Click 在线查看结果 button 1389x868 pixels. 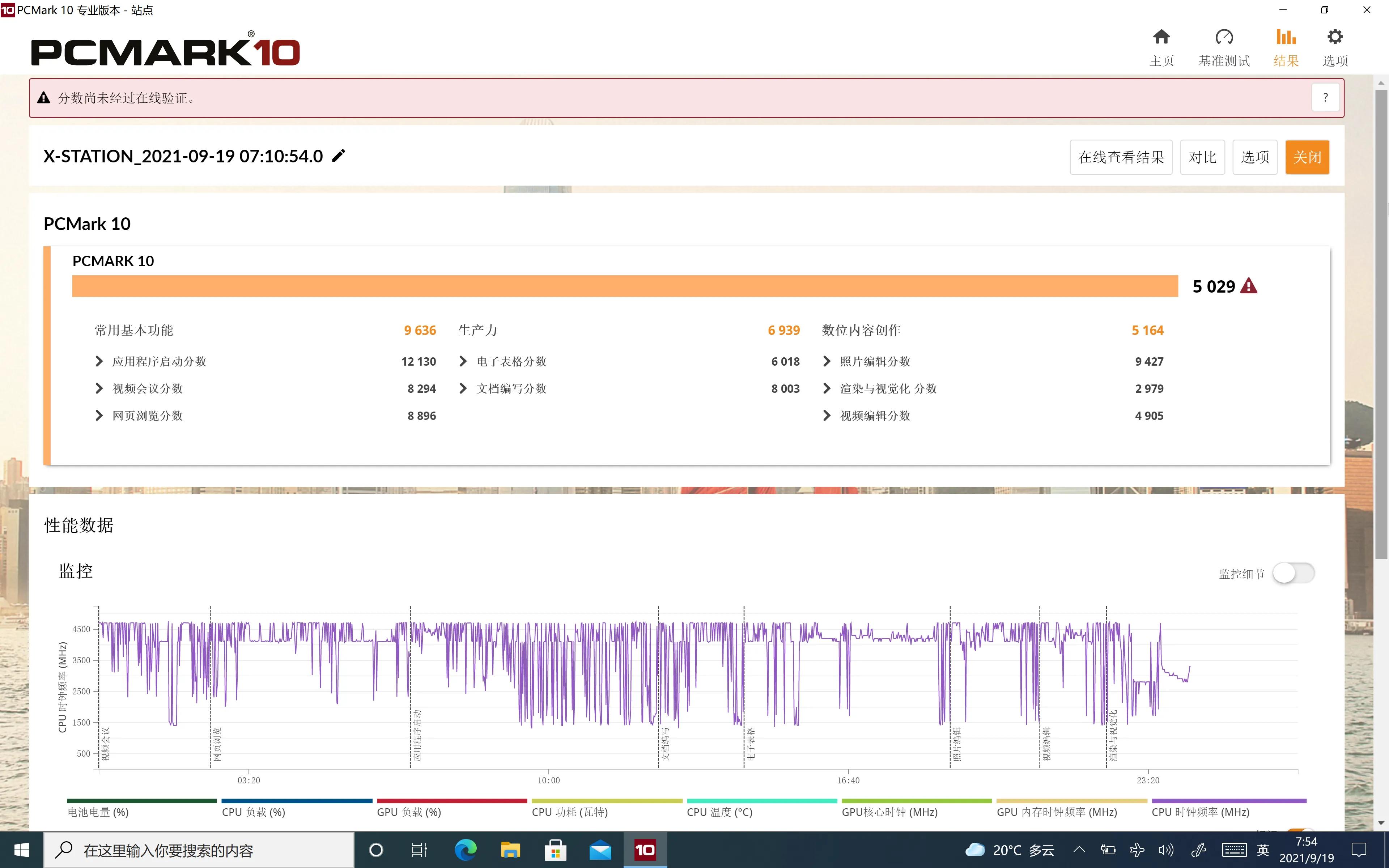pyautogui.click(x=1120, y=157)
